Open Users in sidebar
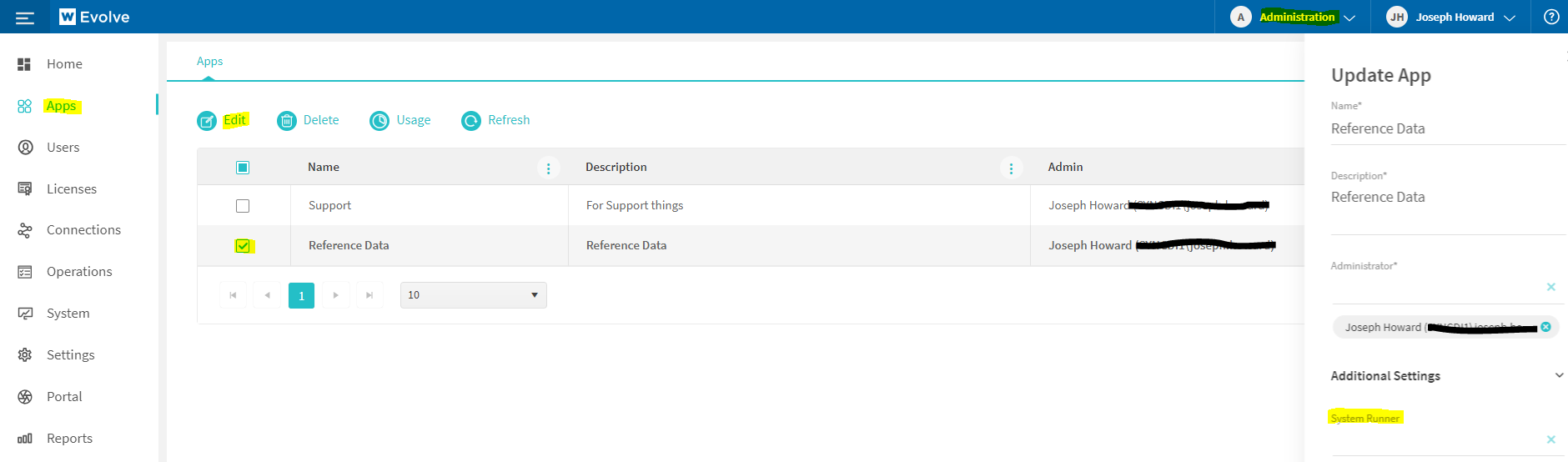Screen dimensions: 1568x462 pyautogui.click(x=63, y=148)
